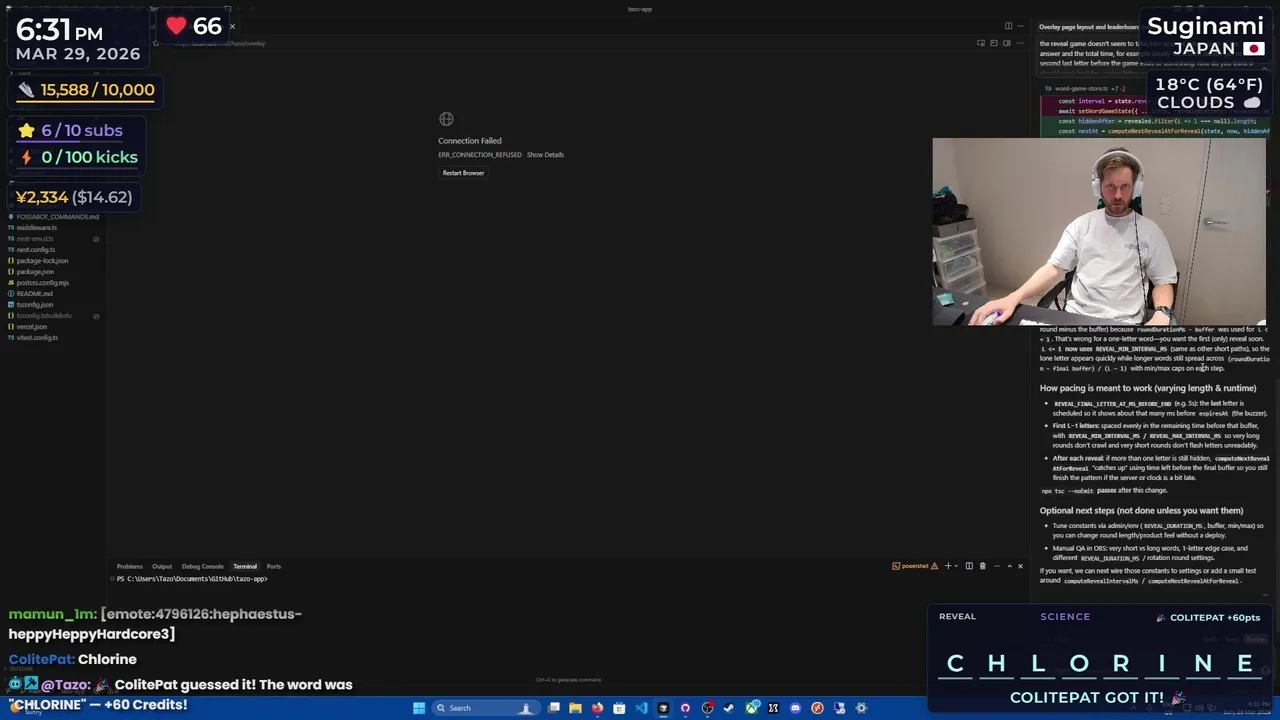Toggle the layout icon in the title bar
This screenshot has width=1280, height=720.
click(x=1008, y=26)
